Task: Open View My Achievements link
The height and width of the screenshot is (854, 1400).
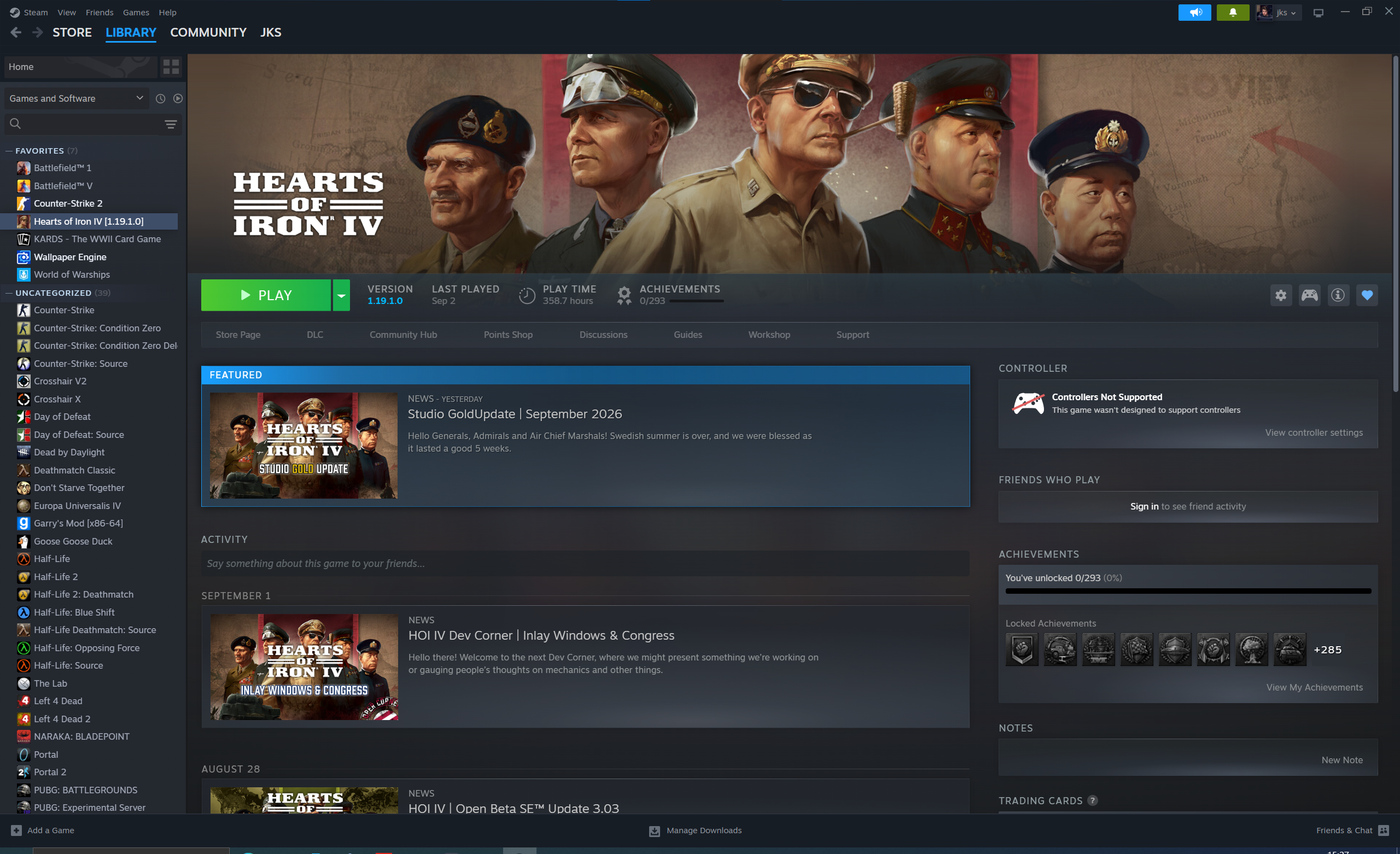Action: pos(1314,687)
